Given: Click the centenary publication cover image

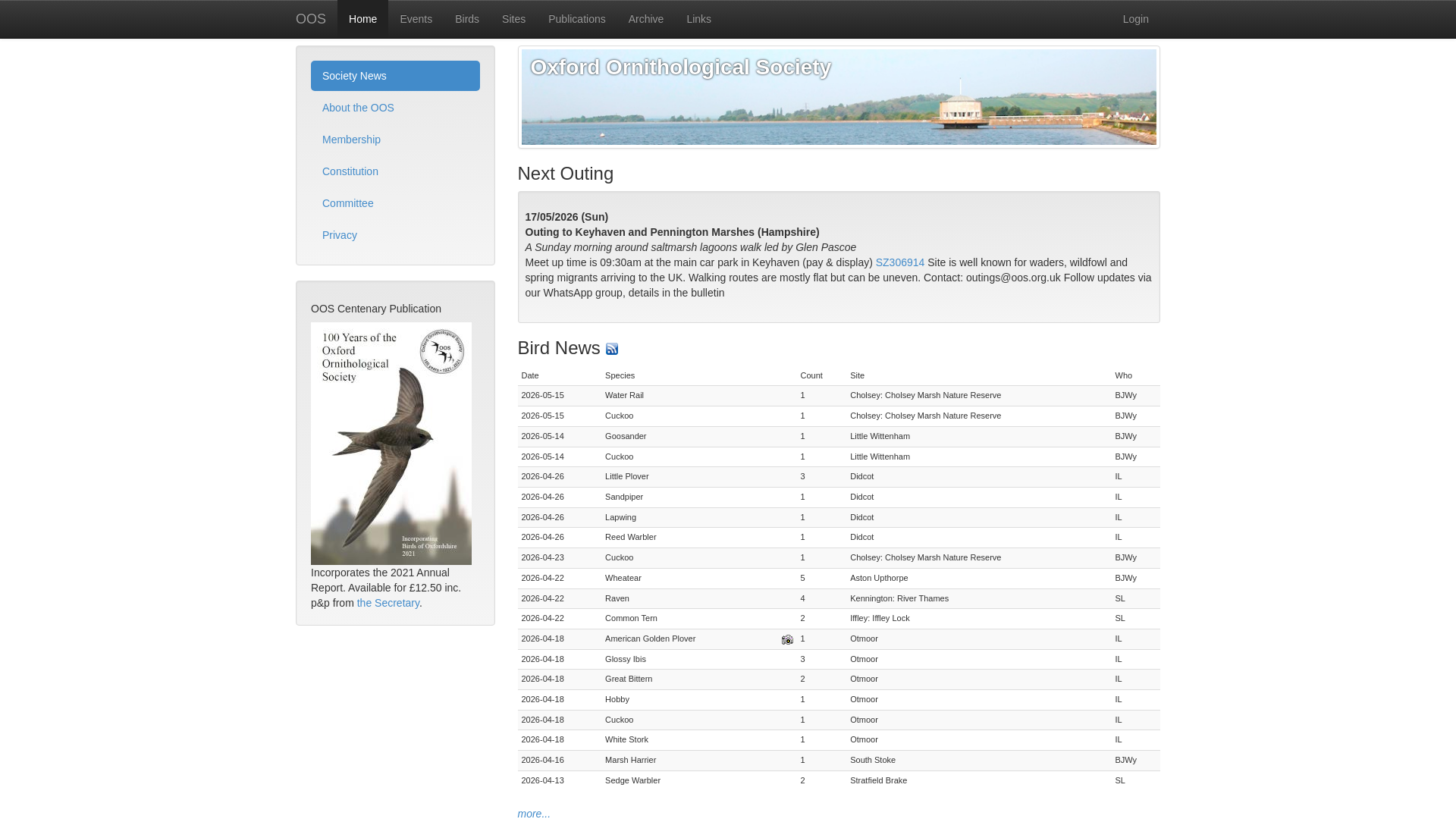Looking at the screenshot, I should [x=391, y=444].
